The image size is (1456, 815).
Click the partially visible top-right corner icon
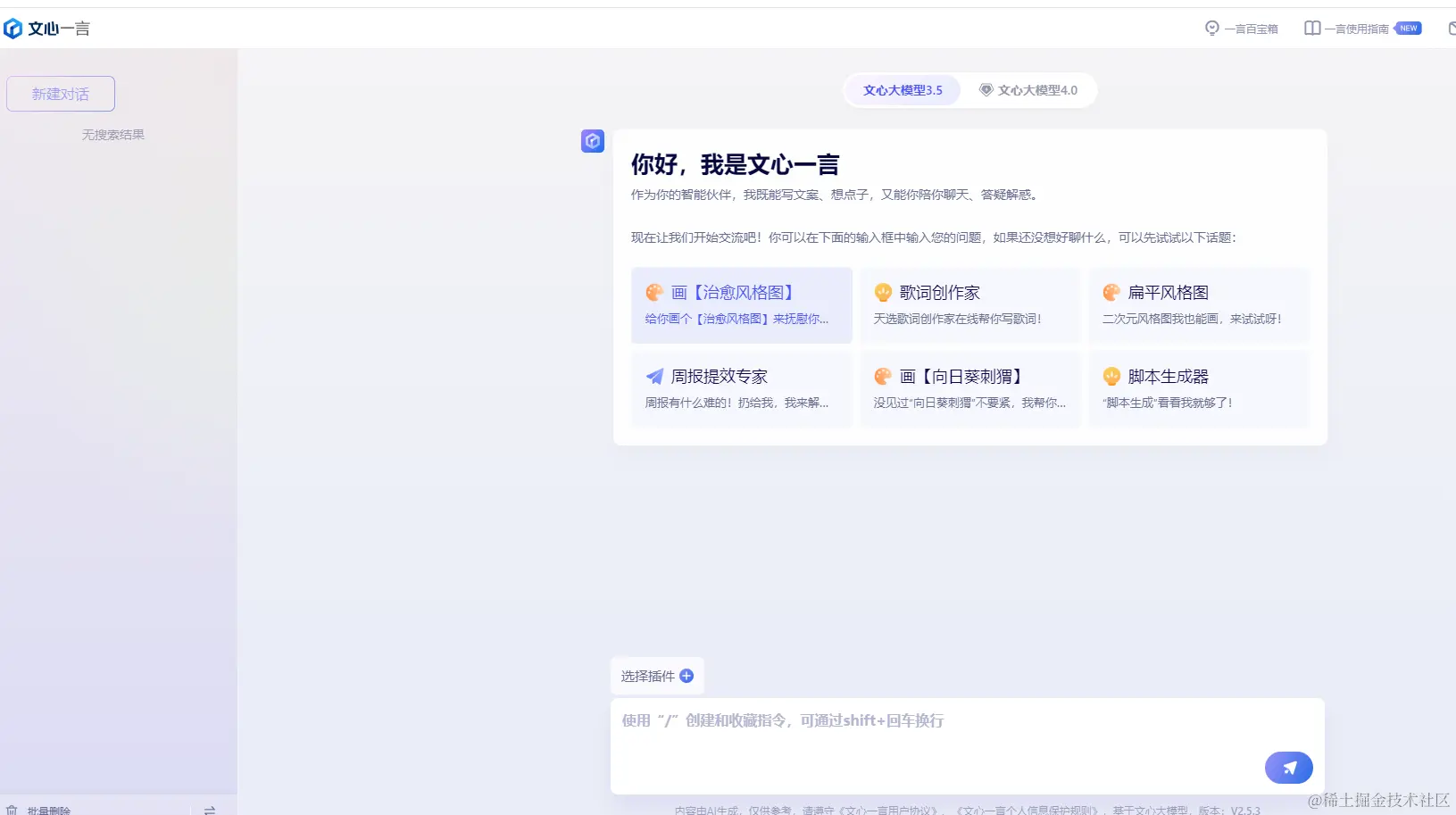pyautogui.click(x=1452, y=29)
